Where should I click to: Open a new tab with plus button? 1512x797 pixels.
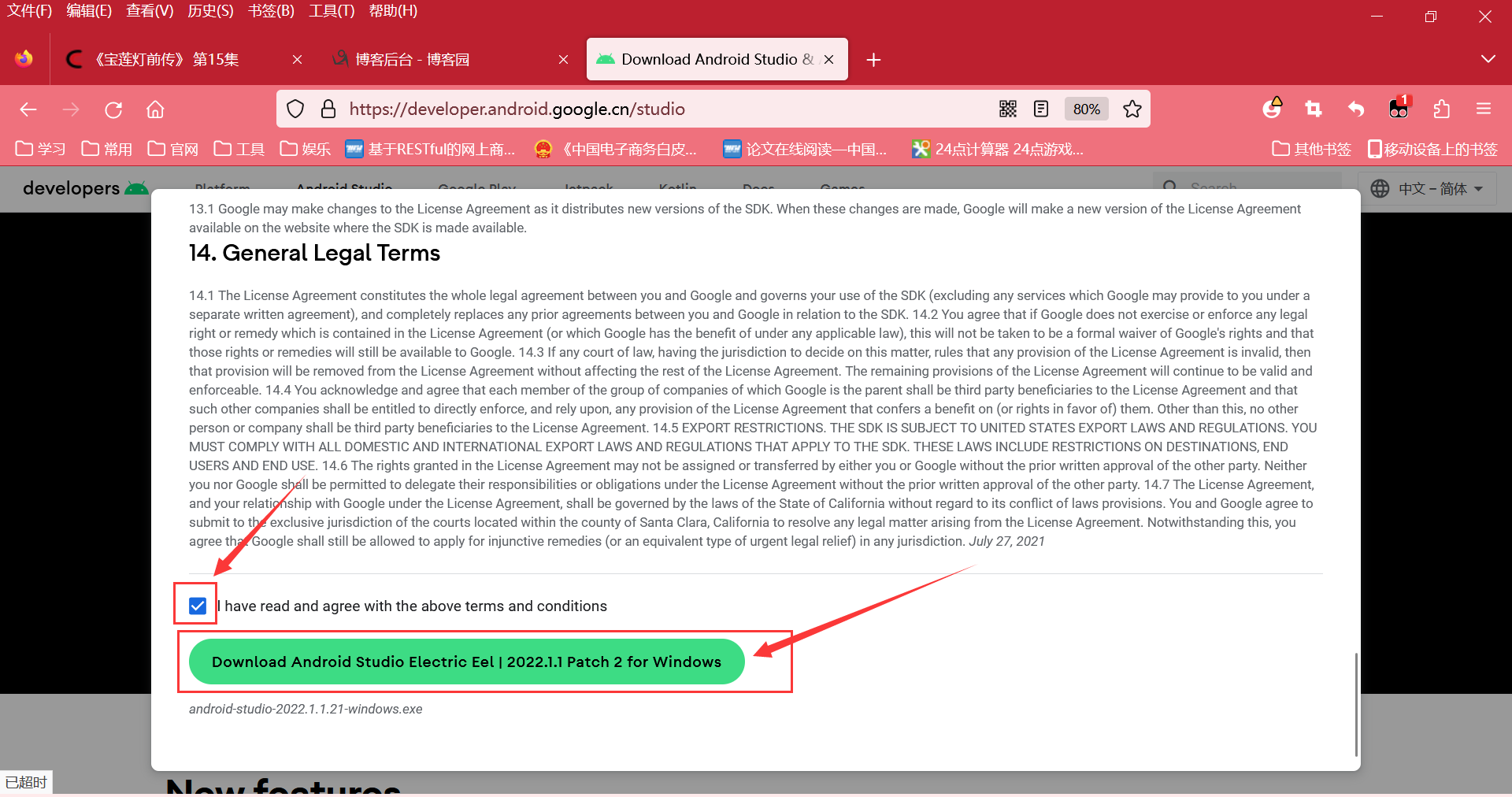[873, 60]
